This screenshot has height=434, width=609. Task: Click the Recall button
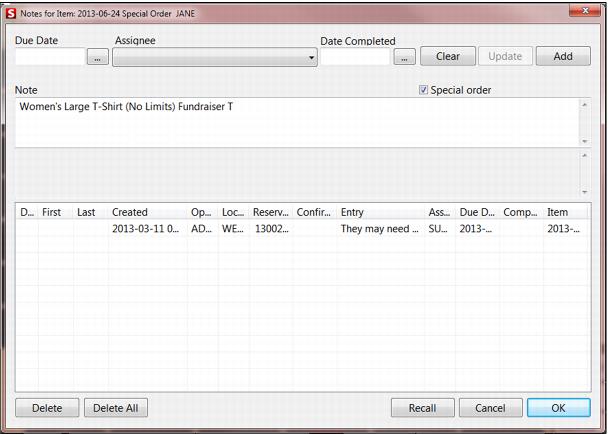tap(423, 408)
